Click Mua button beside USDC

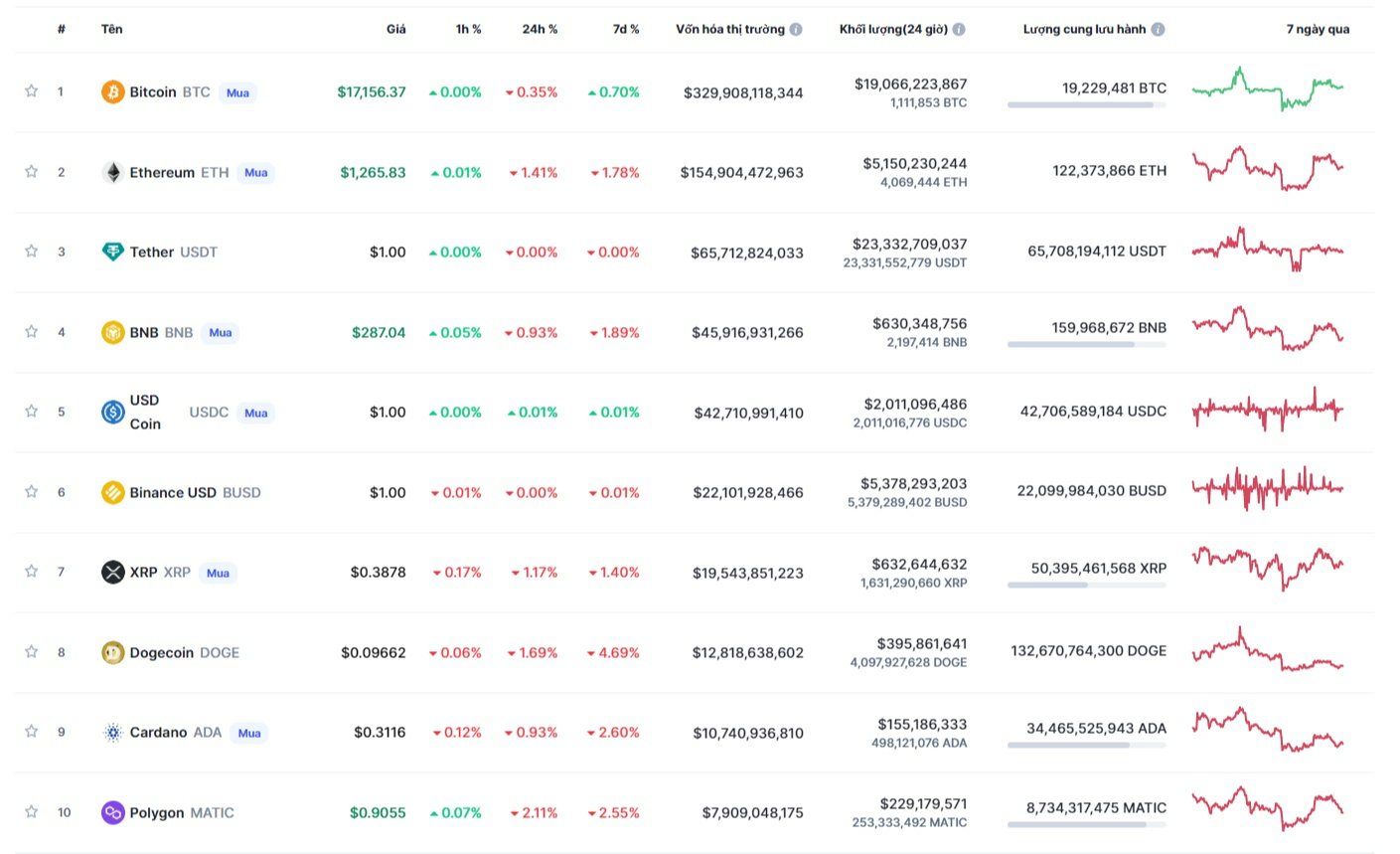click(256, 413)
